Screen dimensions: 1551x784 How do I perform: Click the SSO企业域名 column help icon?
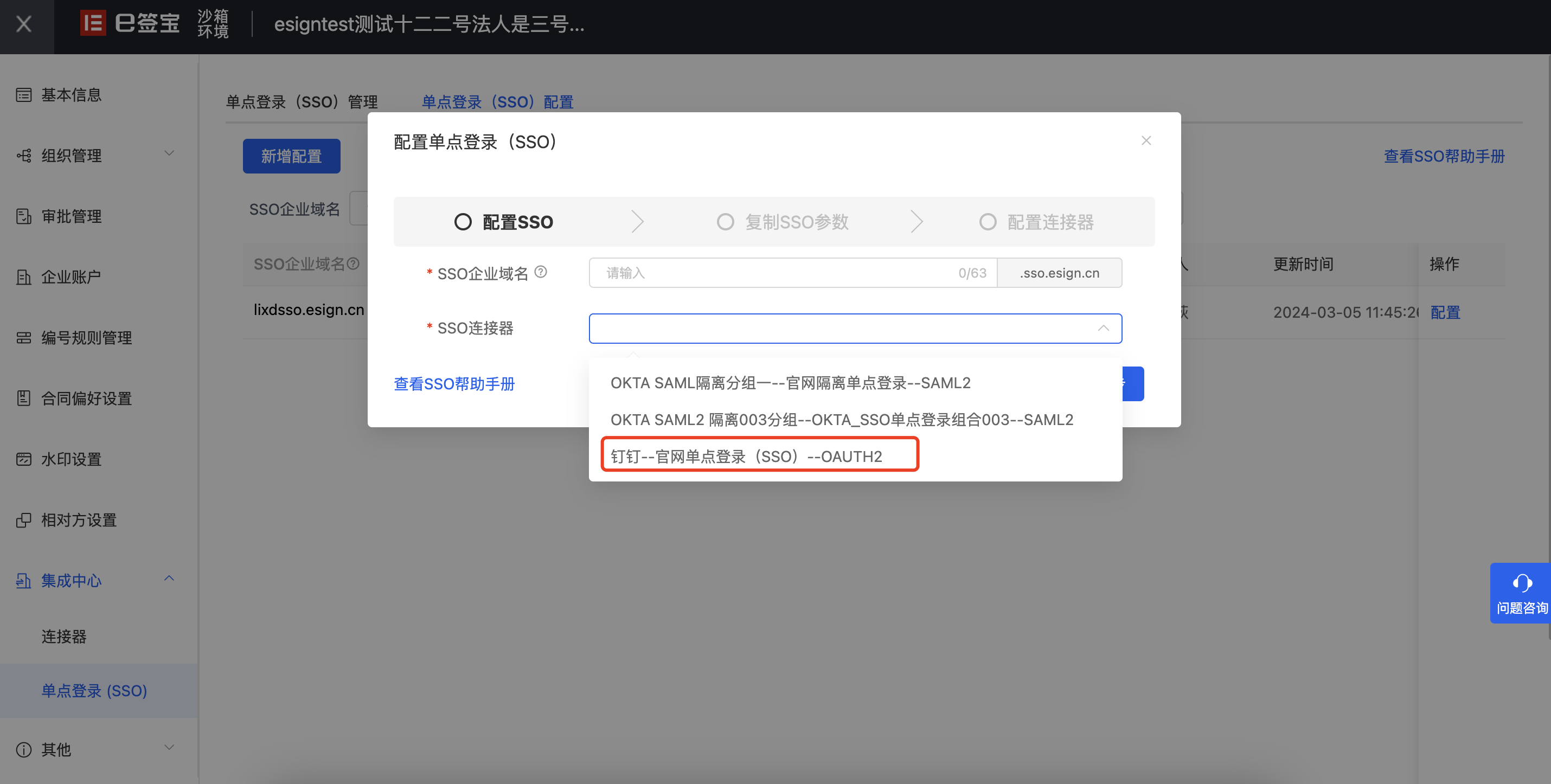[x=354, y=263]
